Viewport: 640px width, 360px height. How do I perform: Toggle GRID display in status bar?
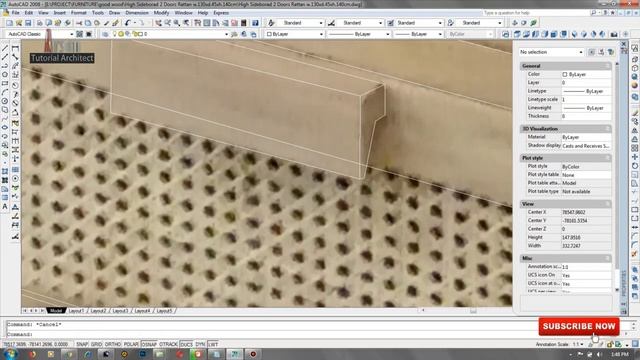coord(96,344)
